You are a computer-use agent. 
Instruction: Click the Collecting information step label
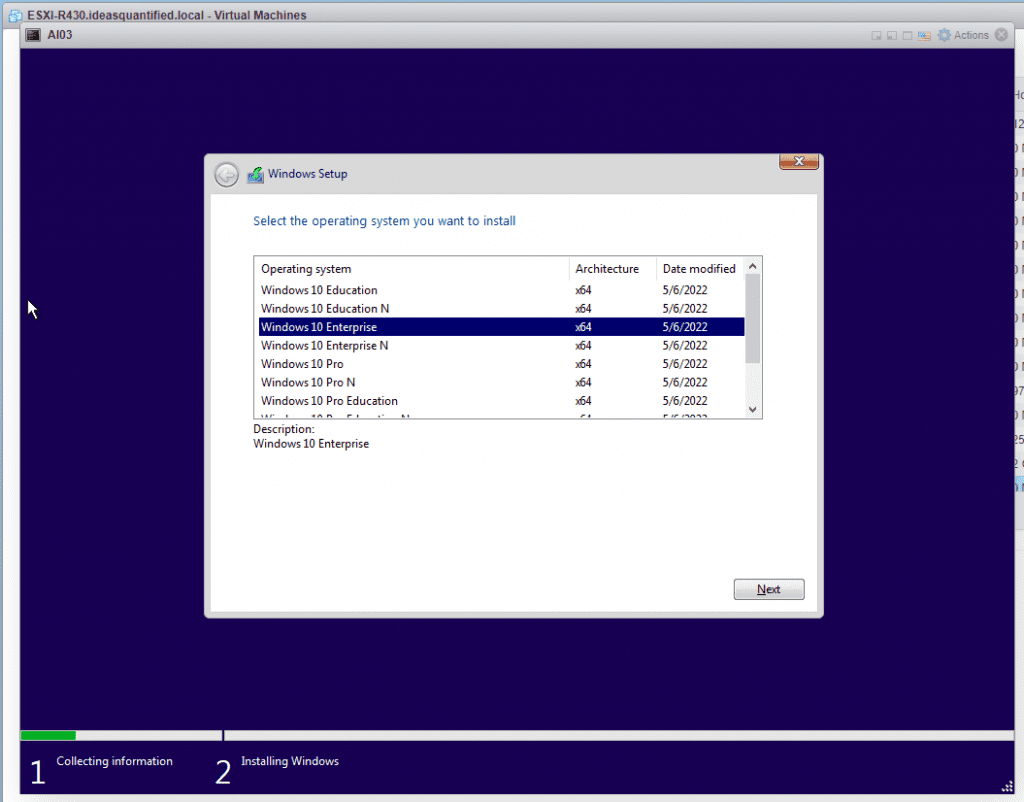click(x=114, y=762)
